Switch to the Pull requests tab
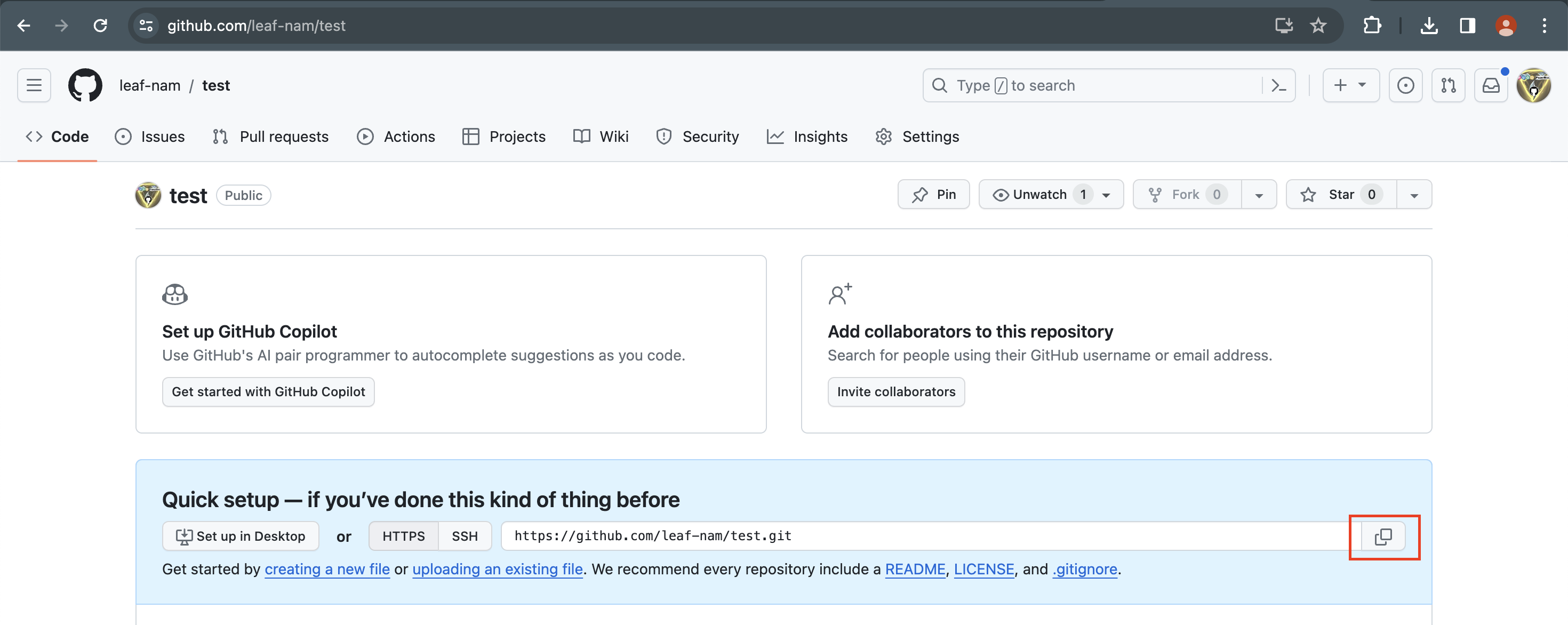1568x625 pixels. click(x=270, y=137)
